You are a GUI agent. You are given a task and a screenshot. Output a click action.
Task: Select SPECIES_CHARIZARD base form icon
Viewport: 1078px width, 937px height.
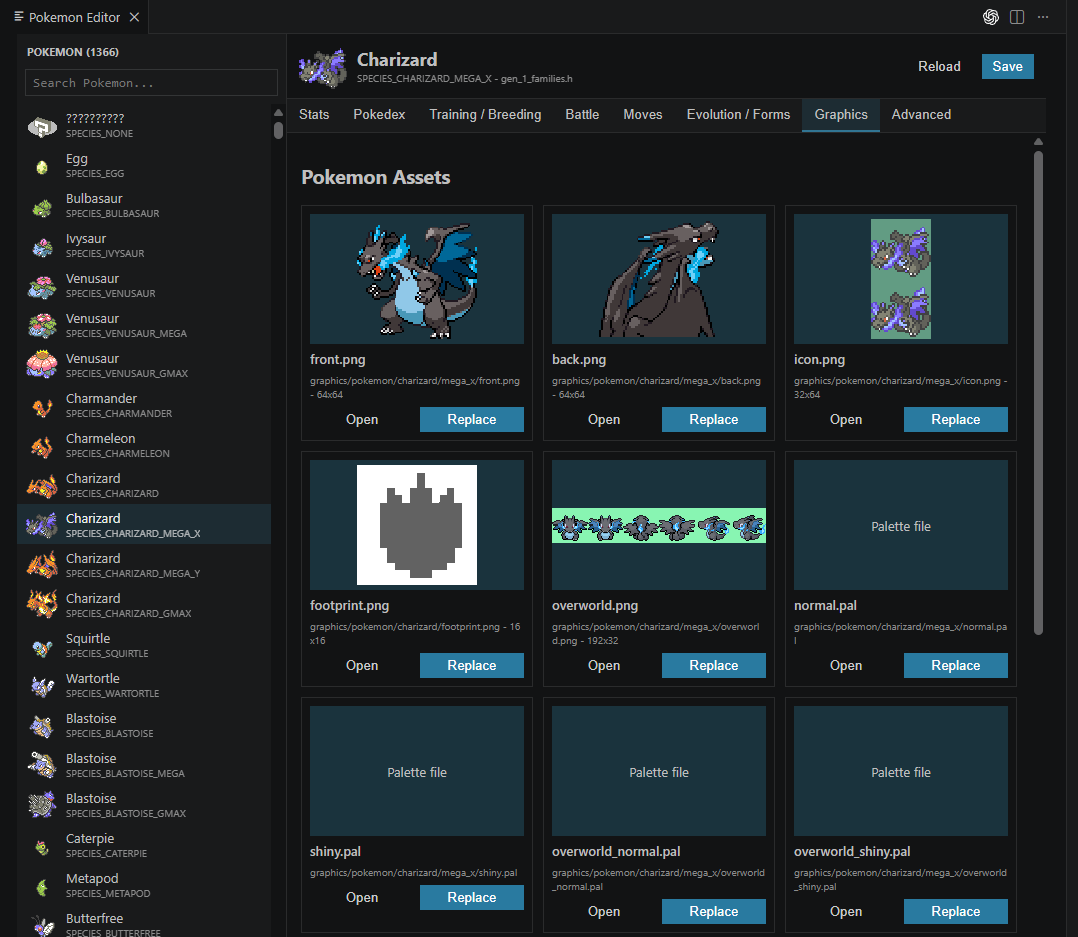pyautogui.click(x=42, y=487)
